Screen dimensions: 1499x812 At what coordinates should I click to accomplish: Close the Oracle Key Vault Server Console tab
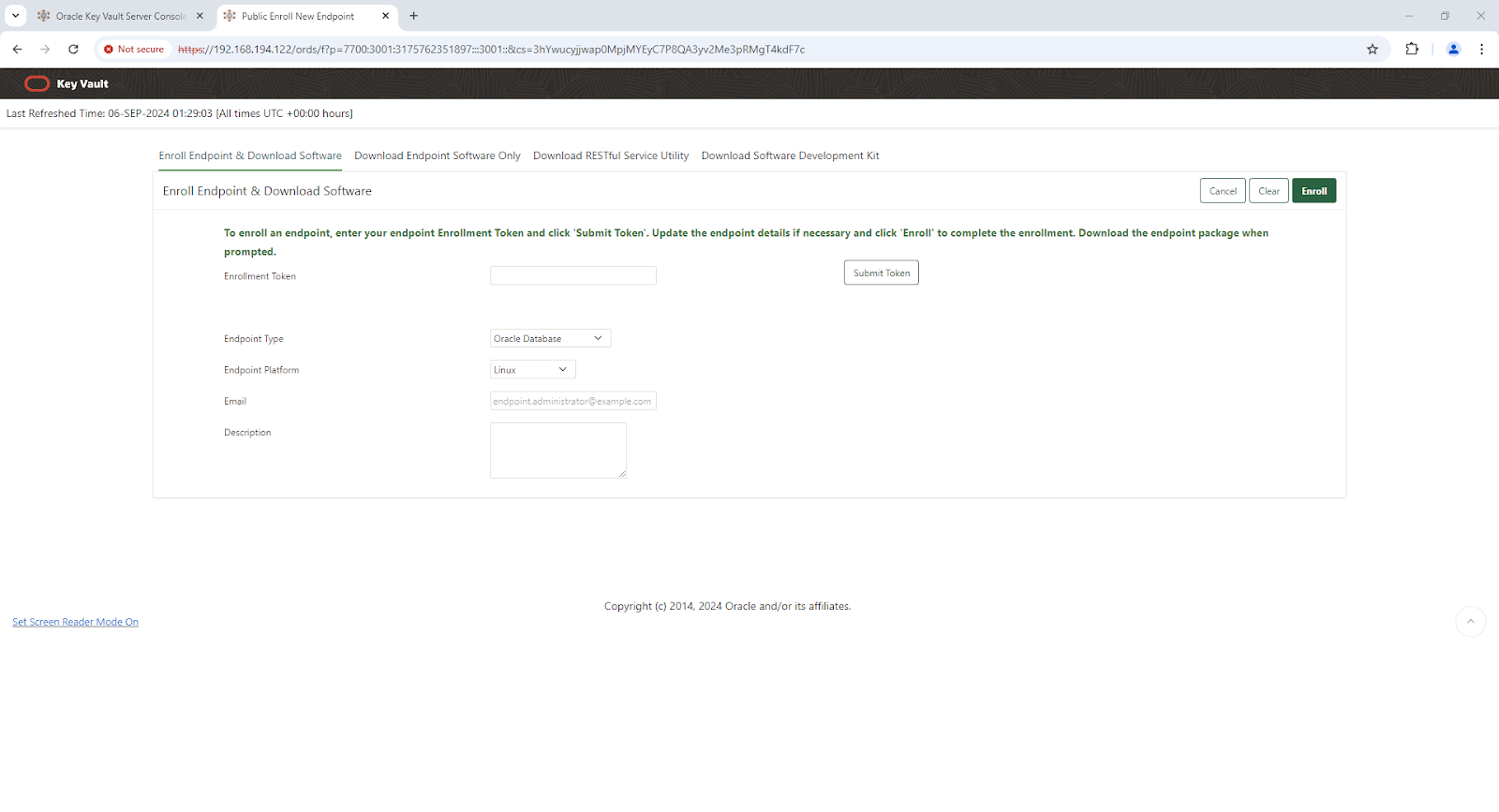coord(200,16)
